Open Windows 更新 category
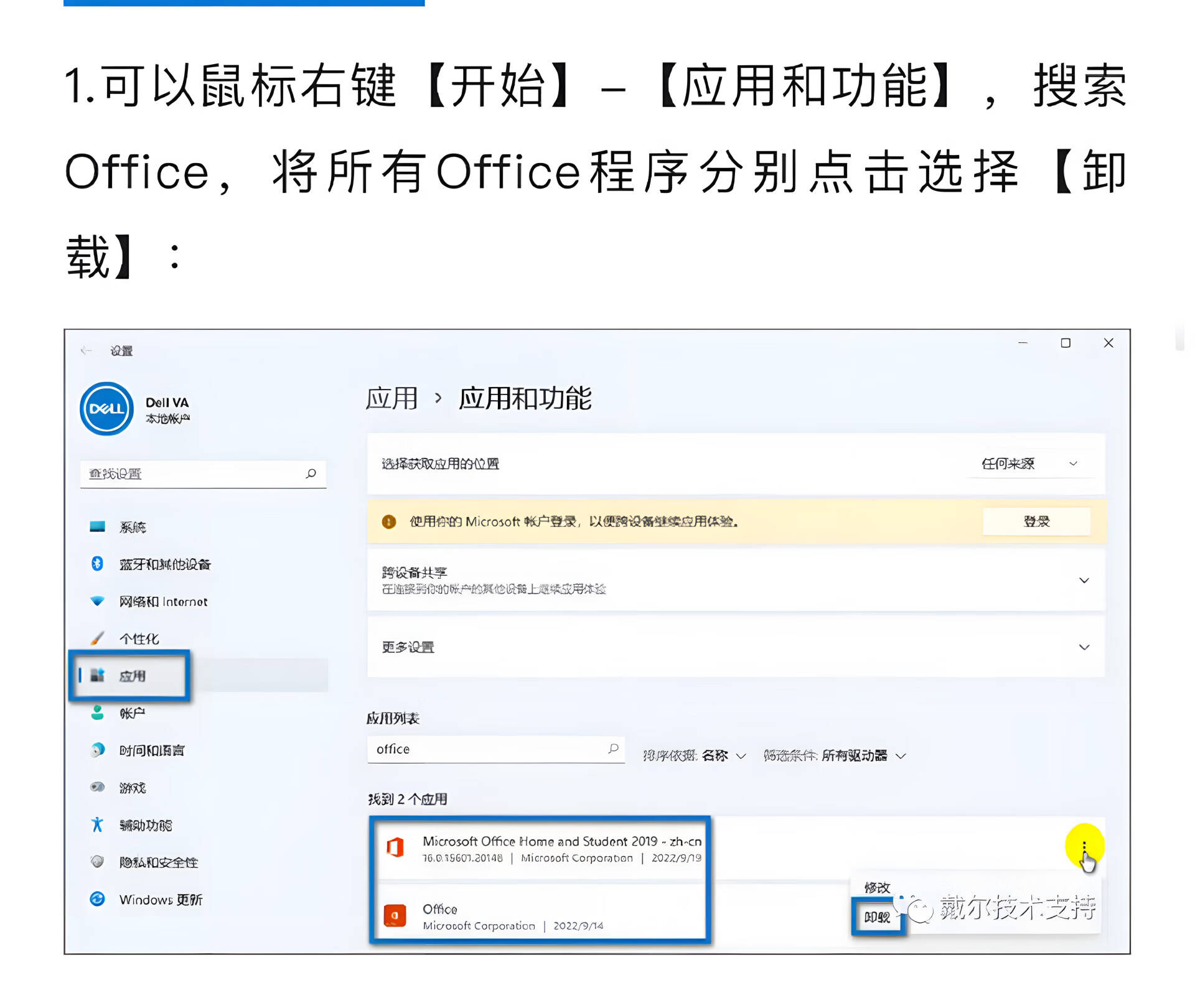1195x1008 pixels. point(161,900)
